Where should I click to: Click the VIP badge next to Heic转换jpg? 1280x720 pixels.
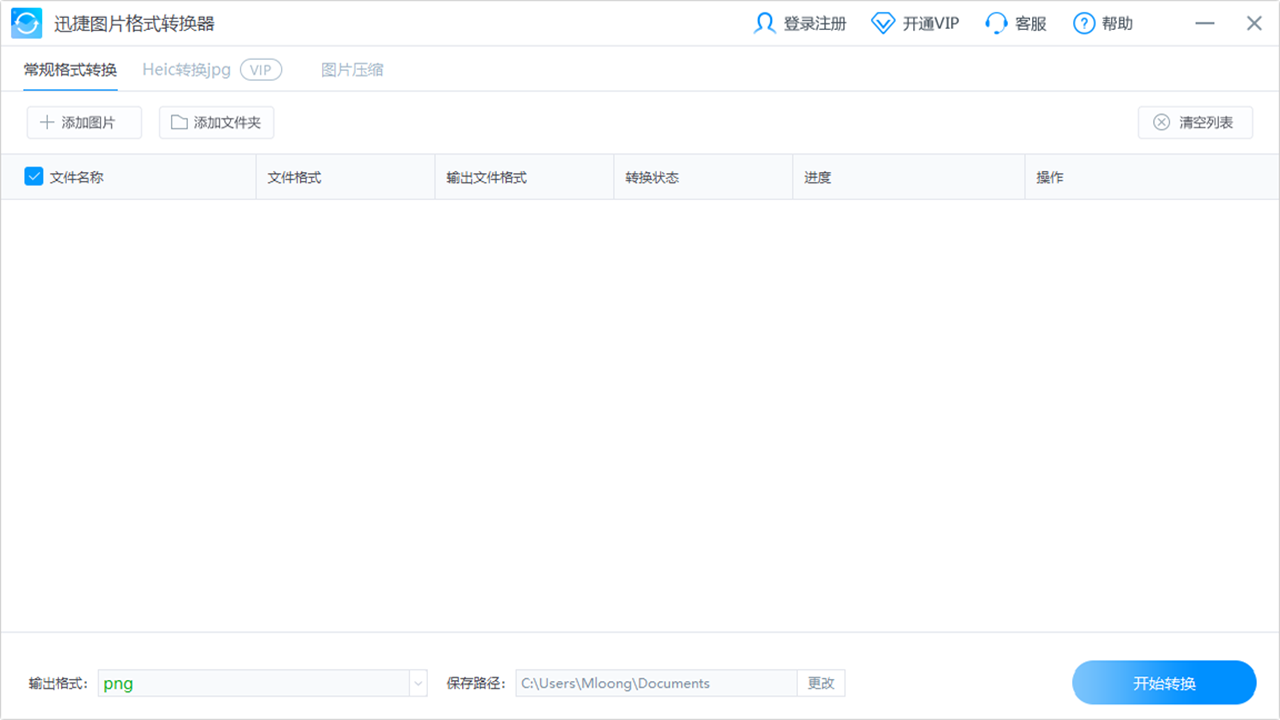click(261, 70)
